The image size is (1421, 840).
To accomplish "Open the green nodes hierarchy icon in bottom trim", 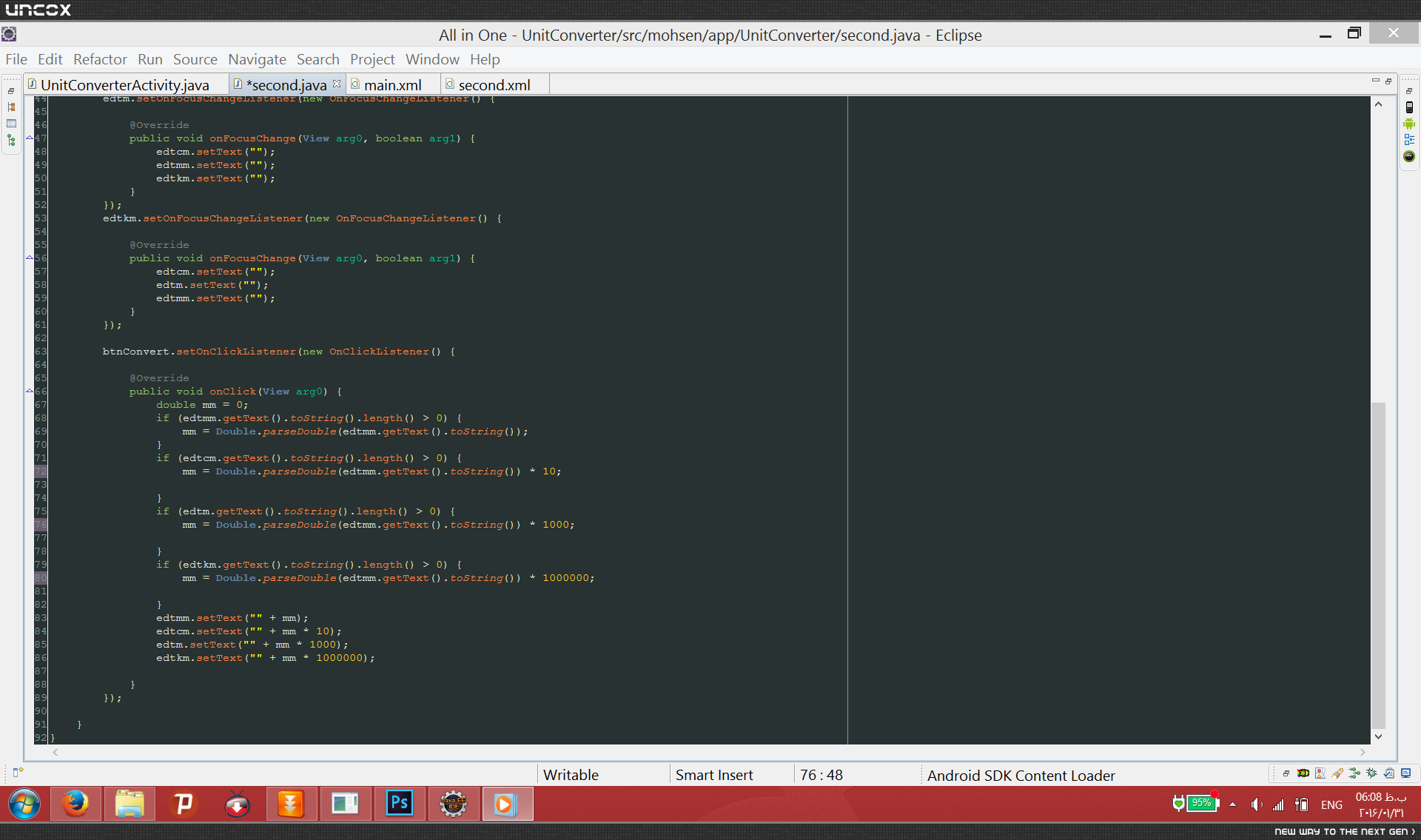I will click(1354, 773).
